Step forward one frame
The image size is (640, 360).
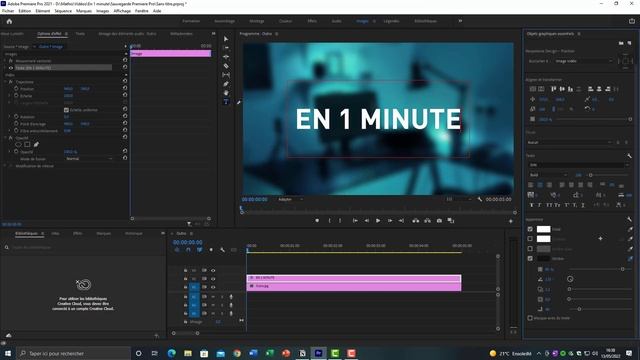pyautogui.click(x=390, y=220)
